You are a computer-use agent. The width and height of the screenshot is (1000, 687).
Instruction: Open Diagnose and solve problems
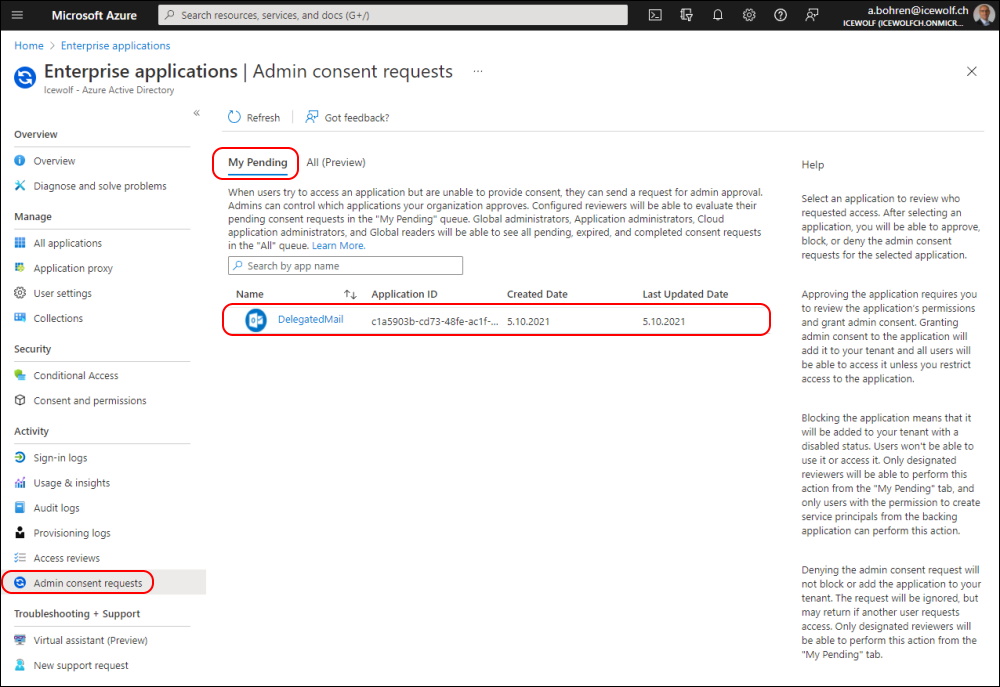tap(100, 186)
